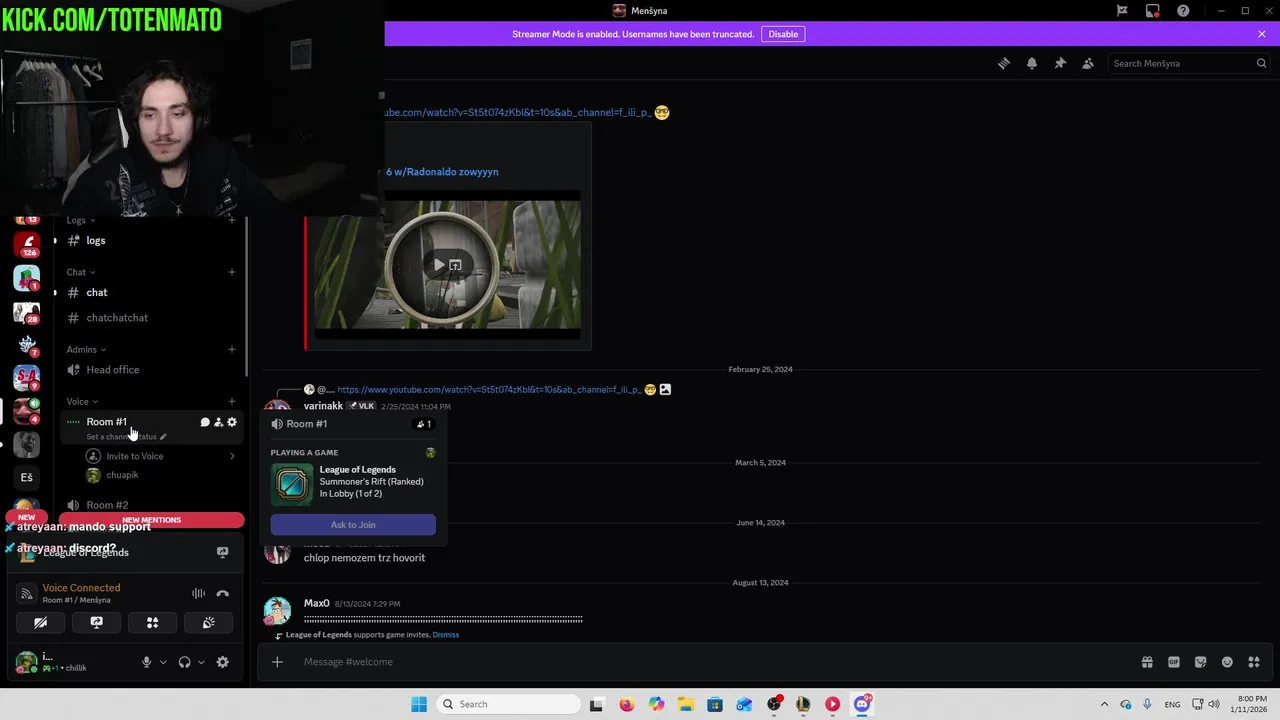Open the Inbox icon in title bar

coord(1153,11)
